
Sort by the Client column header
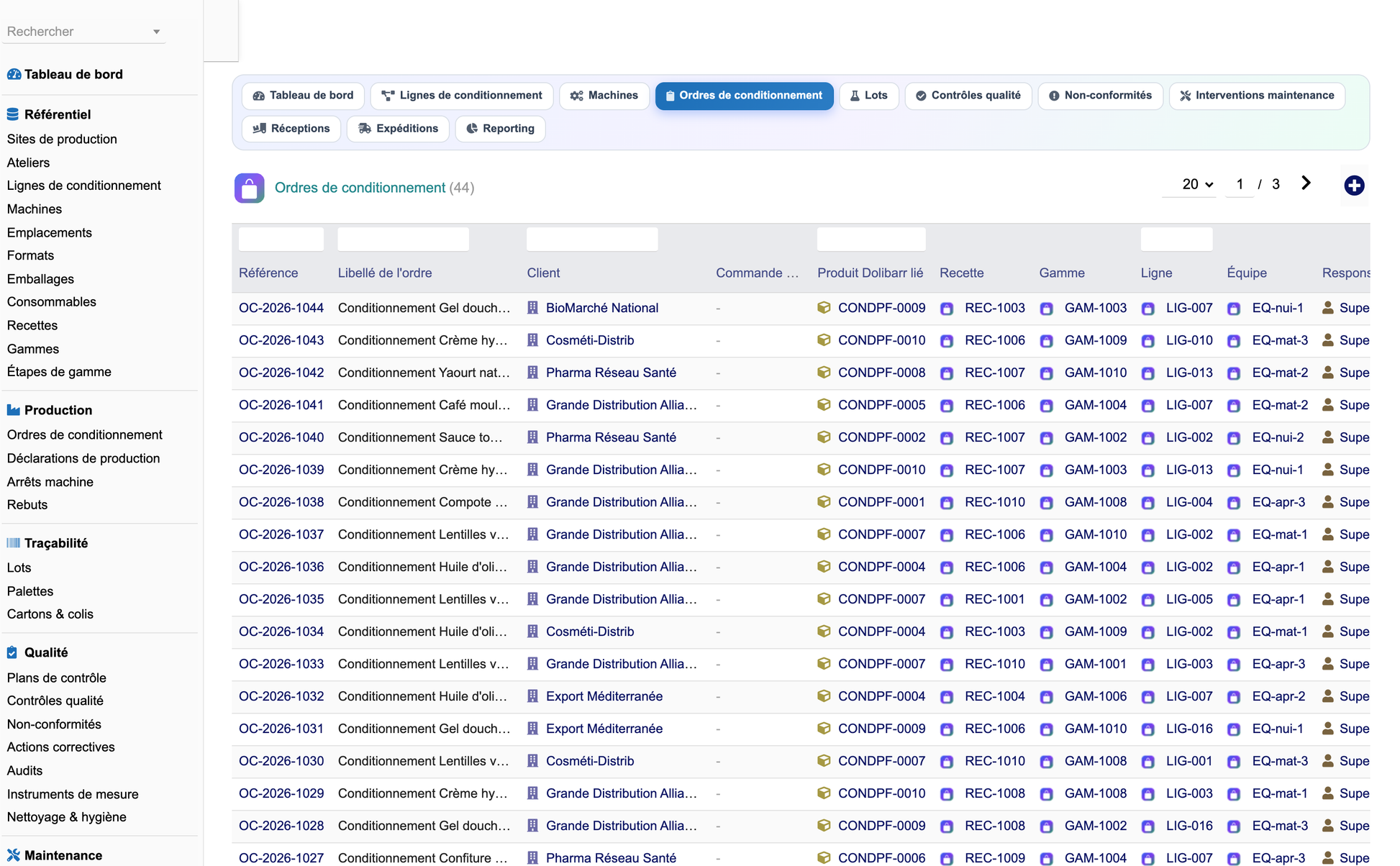pos(543,273)
